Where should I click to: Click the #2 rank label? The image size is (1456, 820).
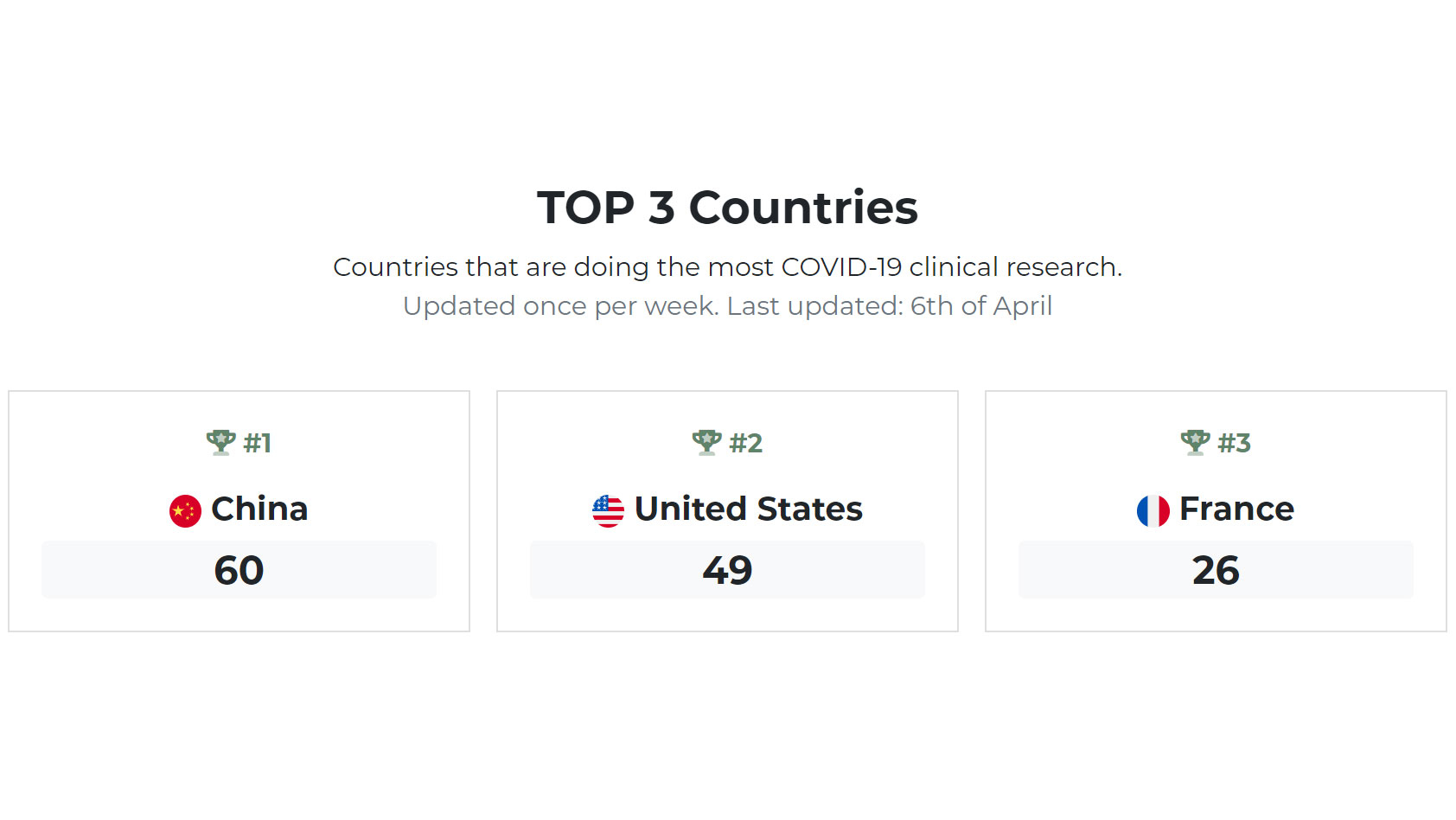pyautogui.click(x=746, y=443)
